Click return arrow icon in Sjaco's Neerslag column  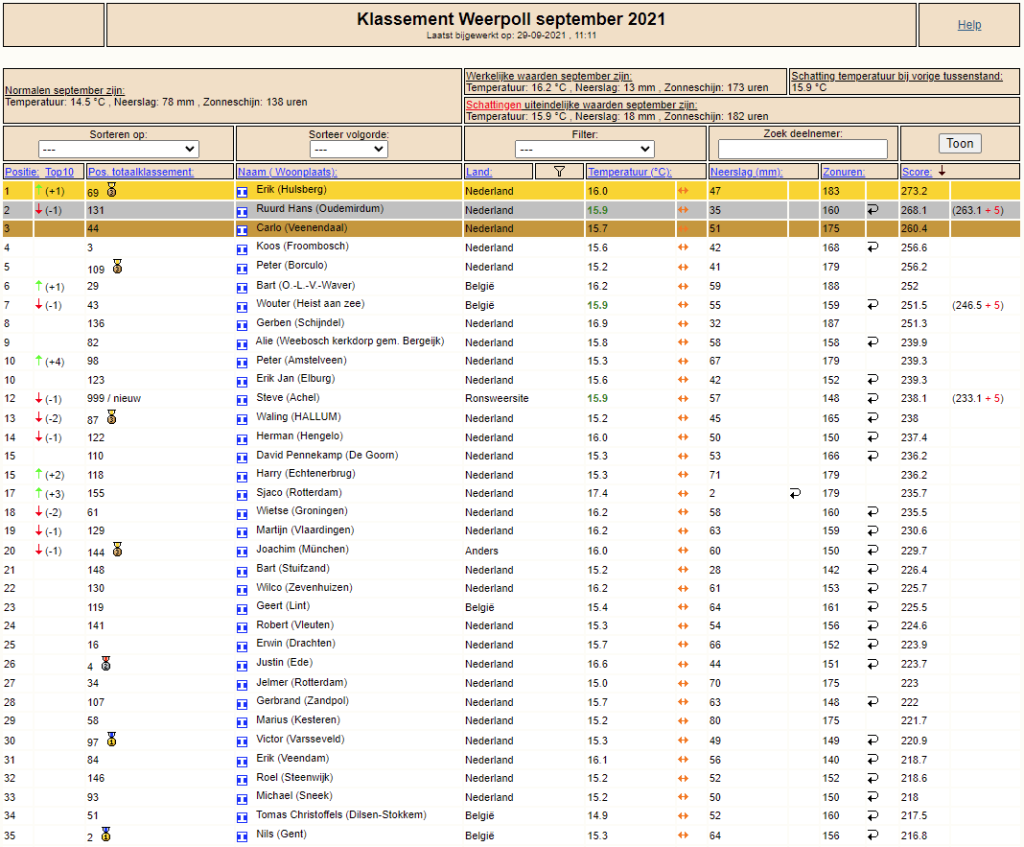pos(795,493)
